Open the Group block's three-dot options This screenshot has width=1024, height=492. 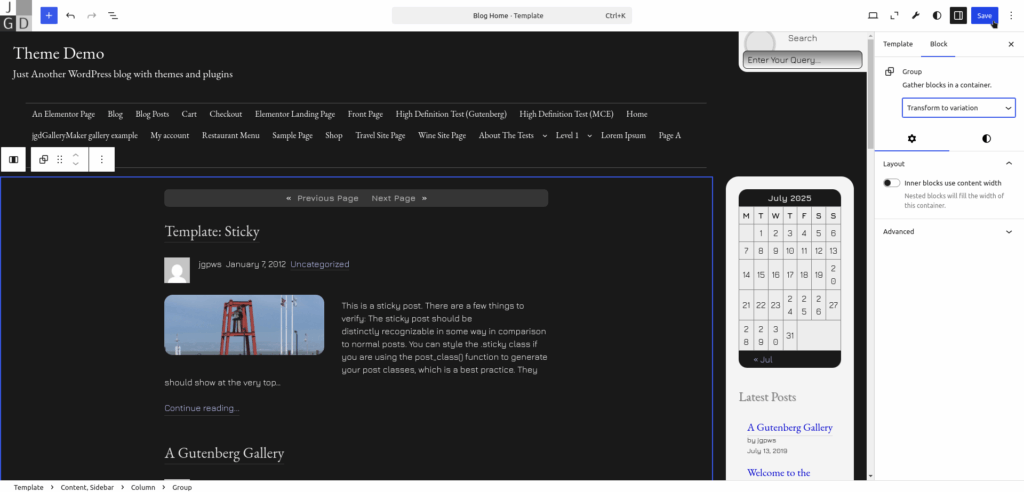click(x=101, y=159)
